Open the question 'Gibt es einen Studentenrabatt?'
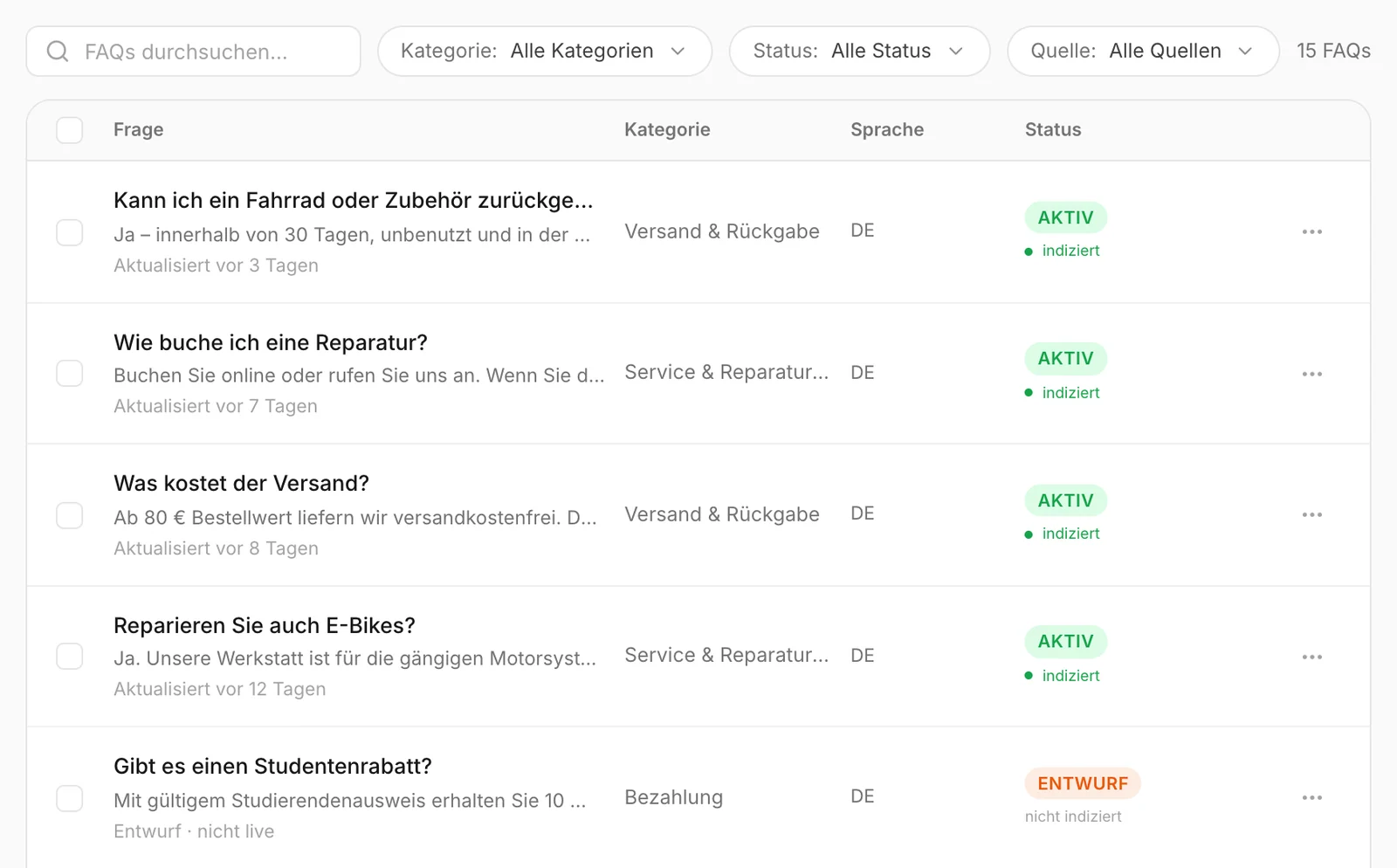The width and height of the screenshot is (1397, 868). pyautogui.click(x=273, y=767)
